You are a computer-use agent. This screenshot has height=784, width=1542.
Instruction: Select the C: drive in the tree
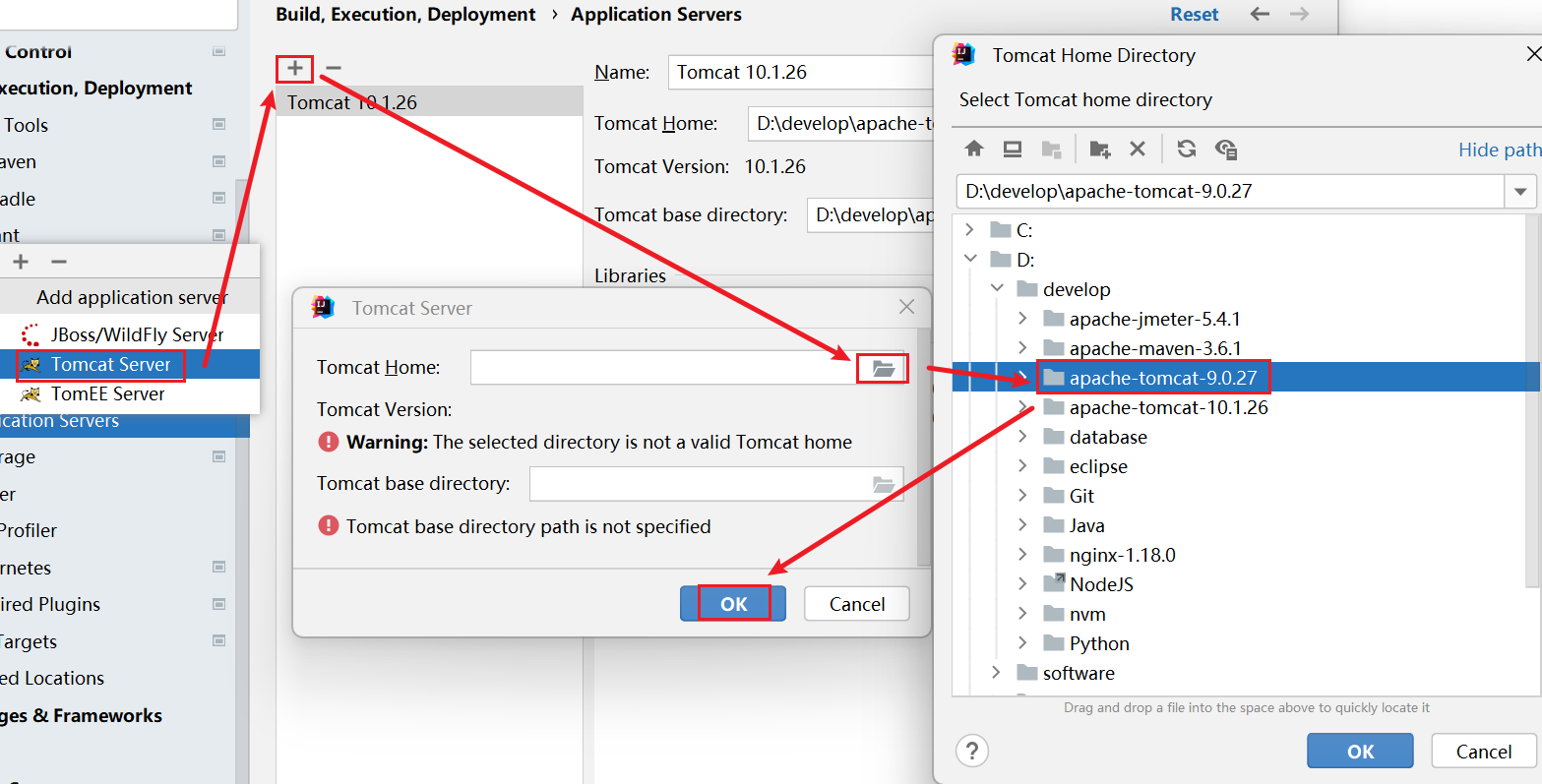[x=1024, y=230]
